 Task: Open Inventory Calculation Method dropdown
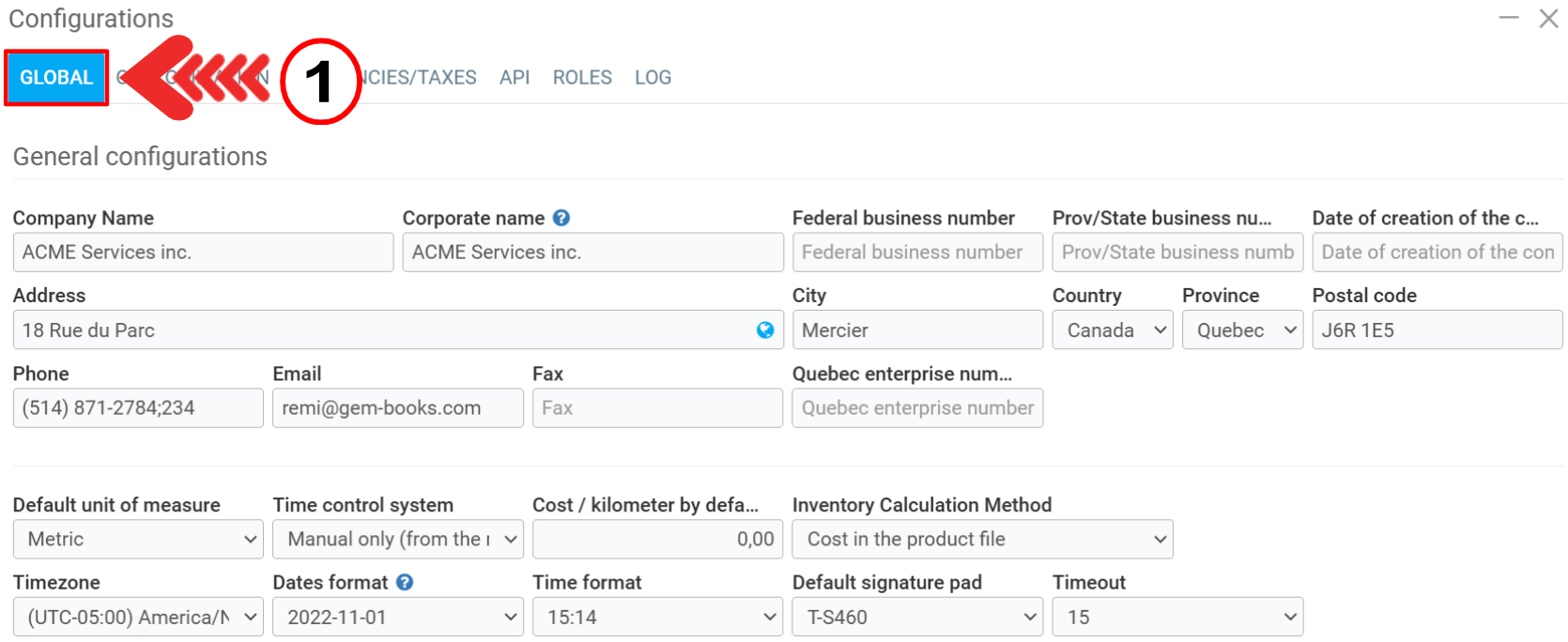[982, 539]
